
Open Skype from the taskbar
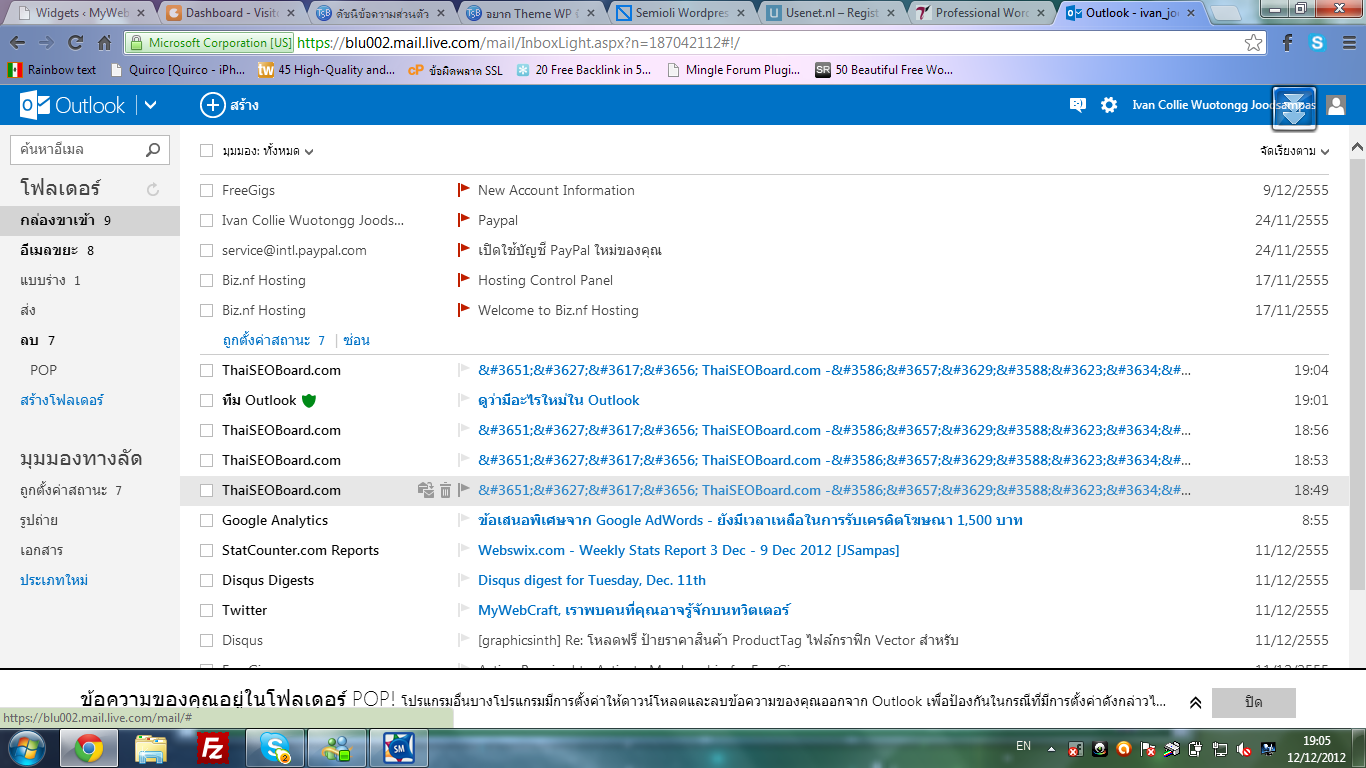click(273, 748)
